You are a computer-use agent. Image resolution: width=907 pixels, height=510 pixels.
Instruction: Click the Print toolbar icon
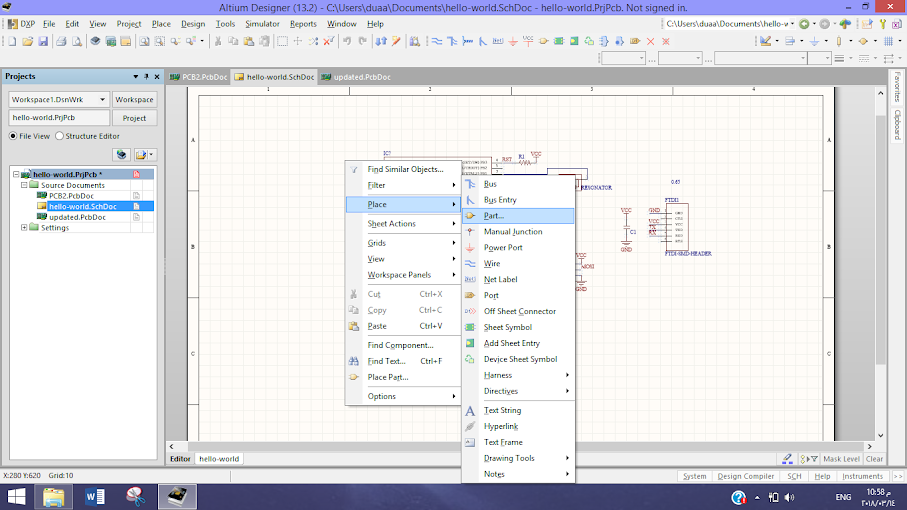point(61,41)
